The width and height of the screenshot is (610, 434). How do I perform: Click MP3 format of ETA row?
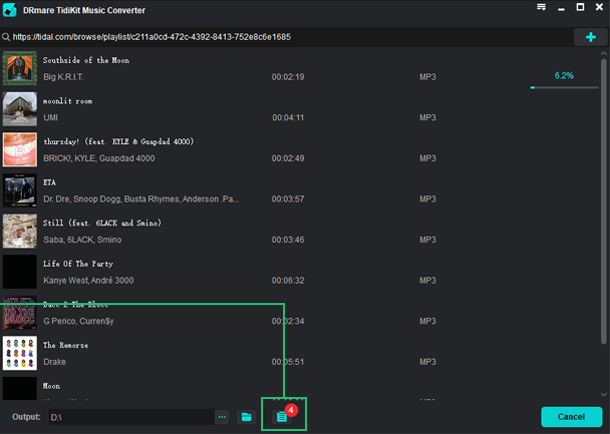tap(428, 199)
